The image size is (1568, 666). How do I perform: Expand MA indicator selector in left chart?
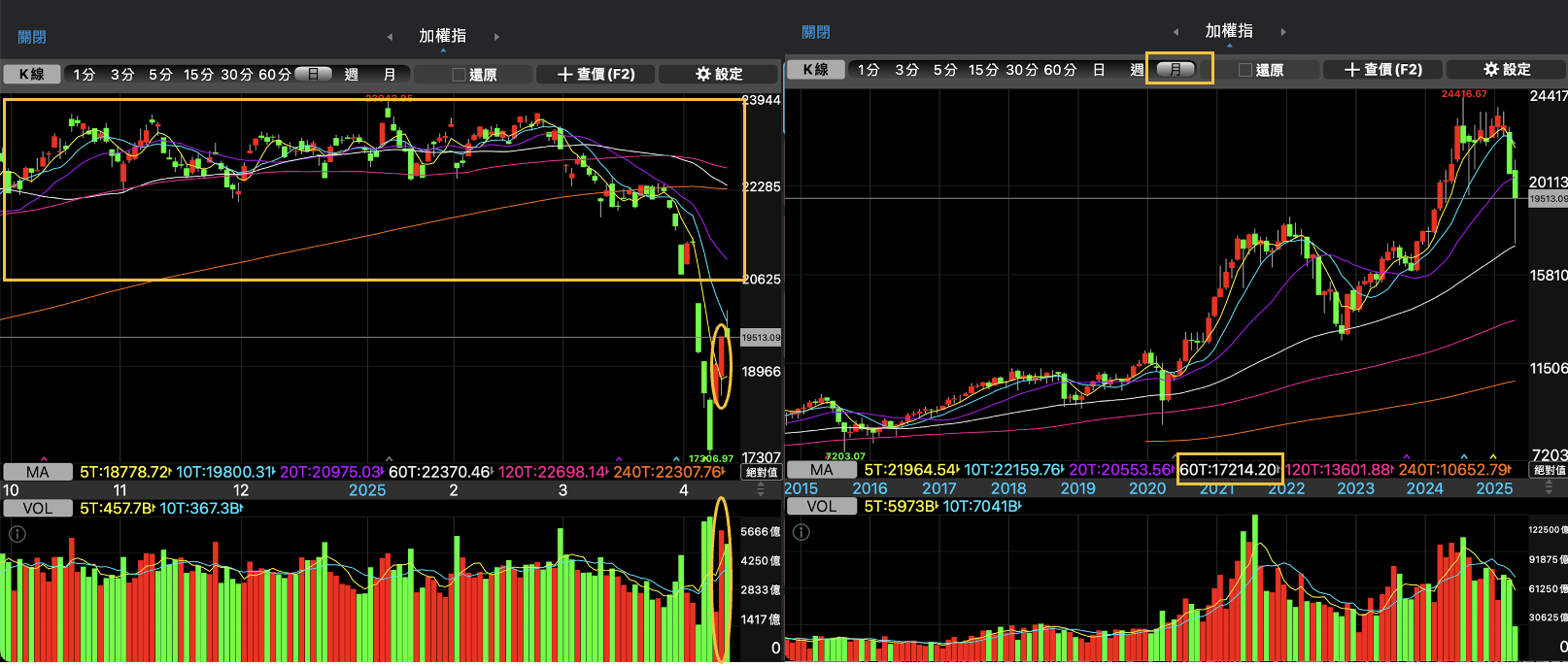pyautogui.click(x=37, y=472)
